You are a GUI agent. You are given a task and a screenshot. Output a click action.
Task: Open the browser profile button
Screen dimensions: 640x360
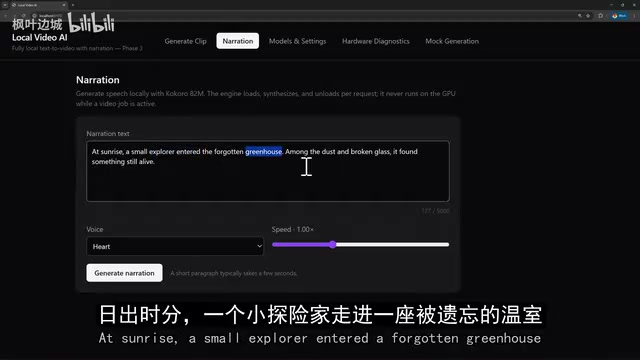(x=619, y=16)
